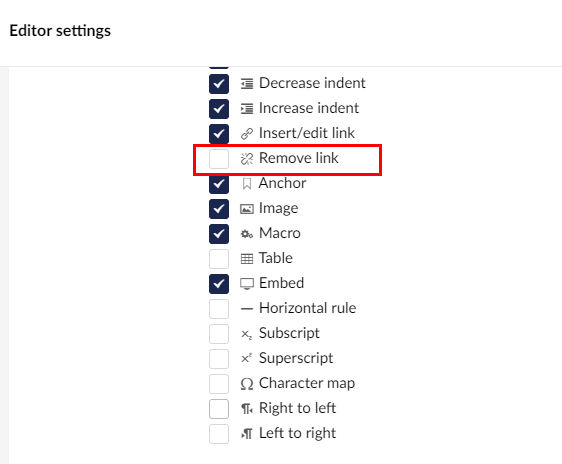The width and height of the screenshot is (562, 464).
Task: Click the Table grid icon
Action: [x=247, y=259]
